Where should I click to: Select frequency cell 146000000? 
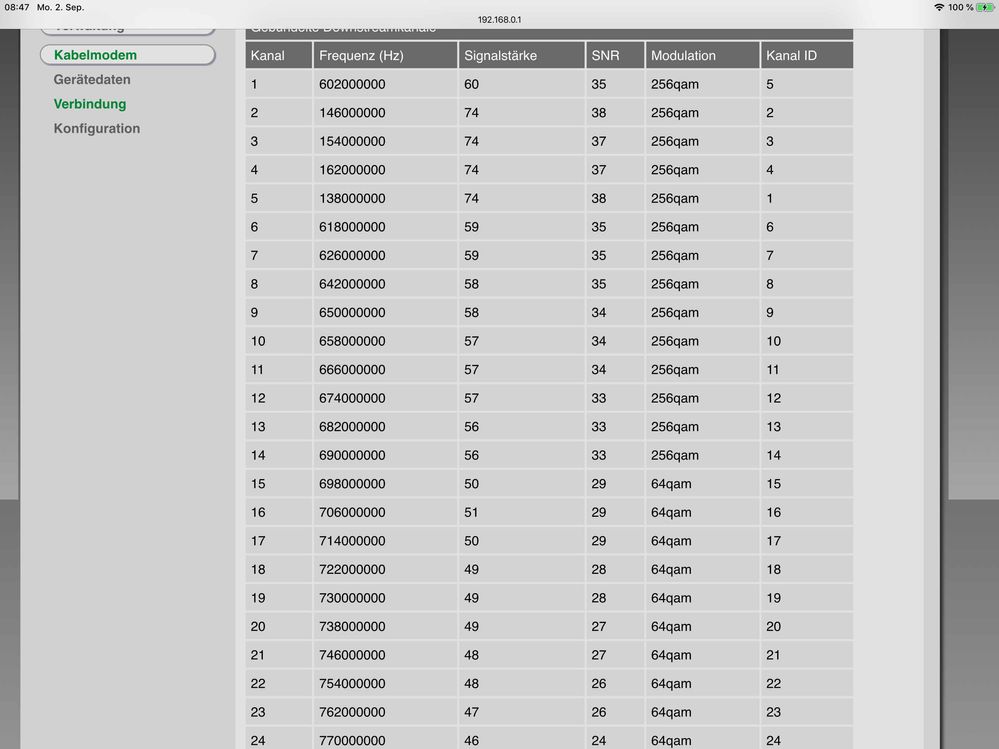click(385, 113)
